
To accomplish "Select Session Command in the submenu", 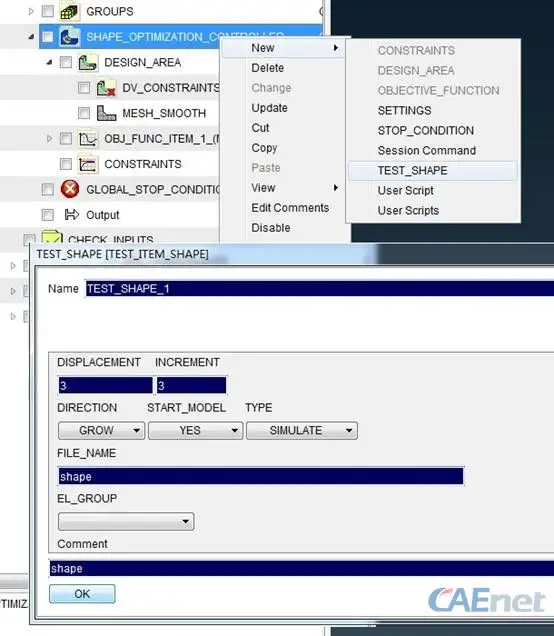I will pyautogui.click(x=427, y=150).
